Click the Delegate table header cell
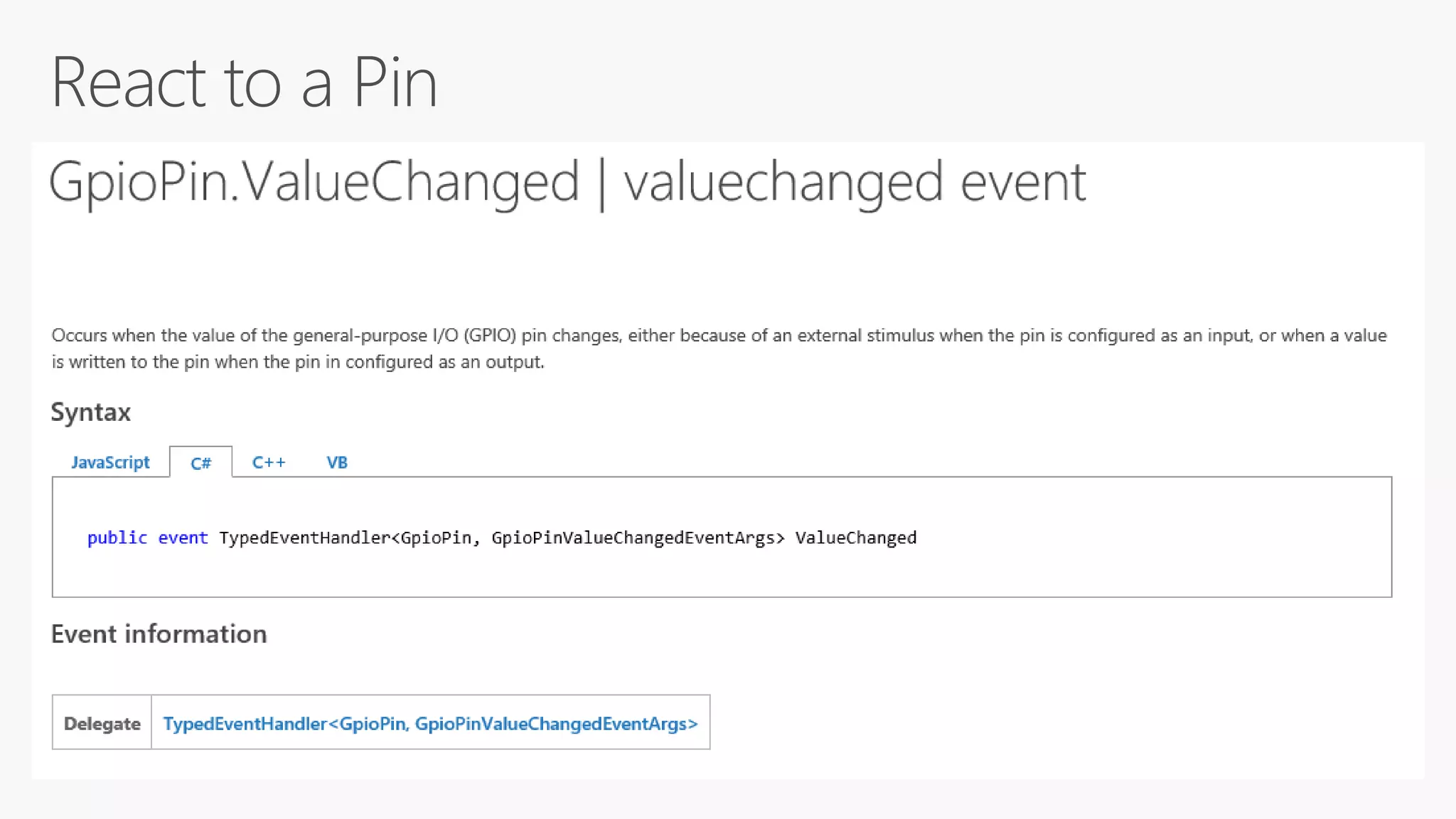 pyautogui.click(x=102, y=724)
